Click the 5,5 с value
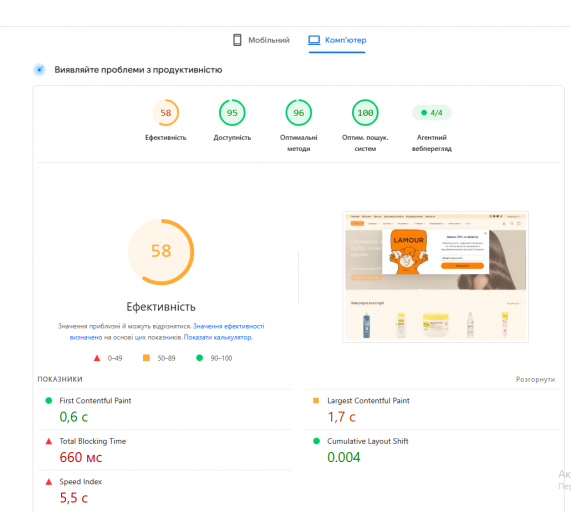Screen dimensions: 571x512 pyautogui.click(x=74, y=498)
